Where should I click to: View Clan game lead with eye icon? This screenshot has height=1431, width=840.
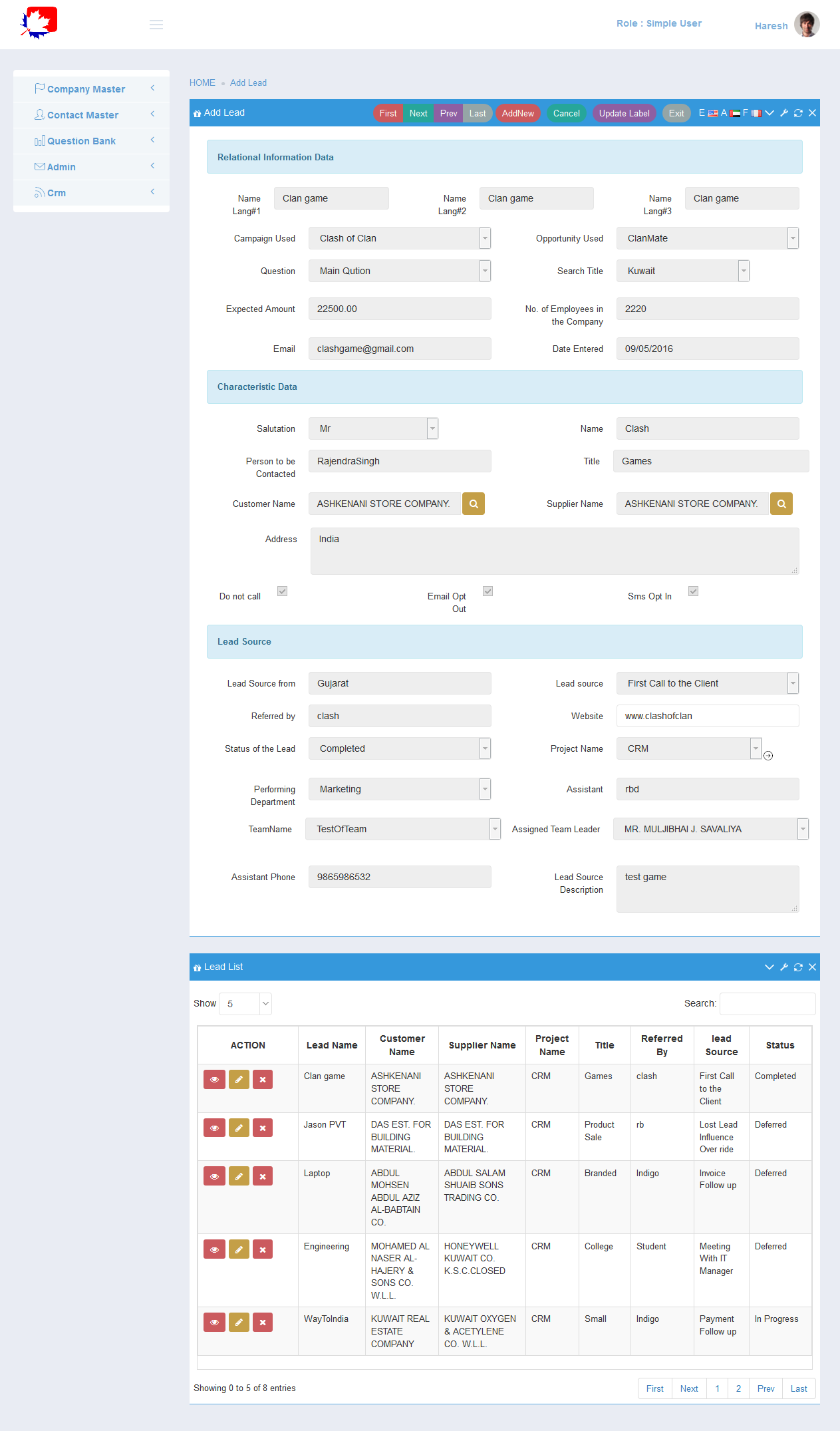(x=214, y=1079)
